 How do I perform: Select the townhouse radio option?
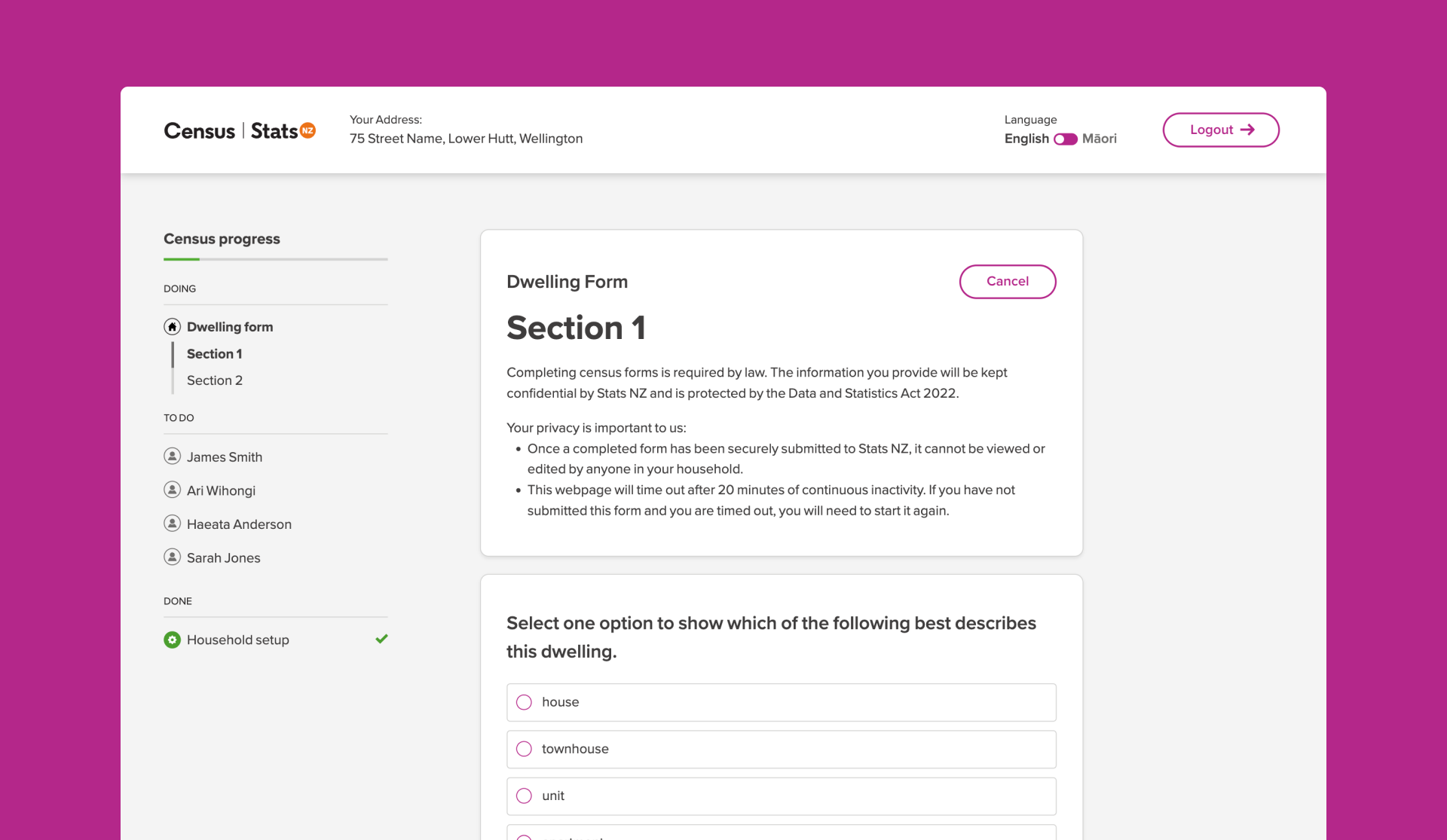click(524, 749)
